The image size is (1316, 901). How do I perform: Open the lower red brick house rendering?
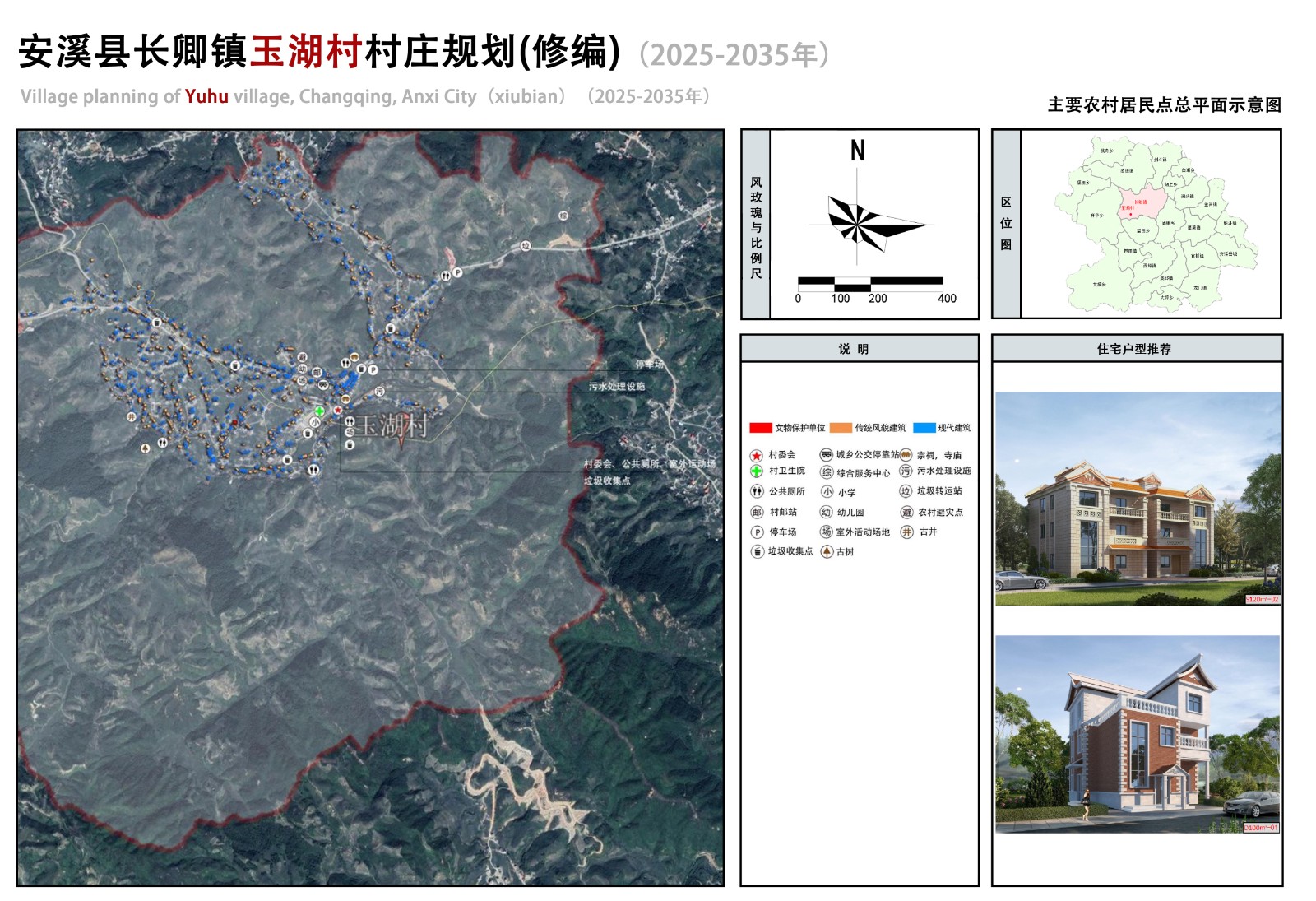coord(1138,734)
